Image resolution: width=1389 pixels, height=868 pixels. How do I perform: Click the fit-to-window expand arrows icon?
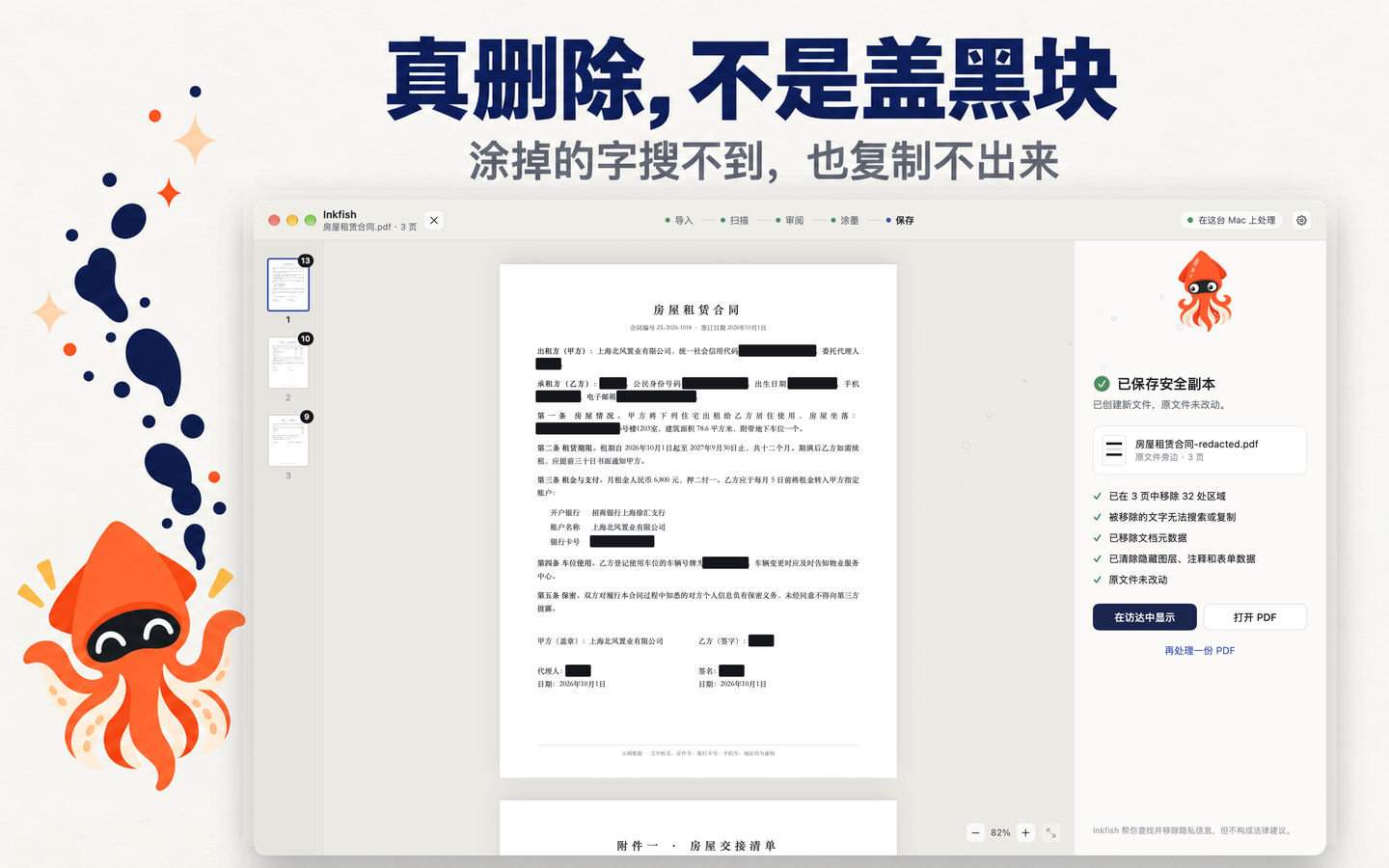1050,832
